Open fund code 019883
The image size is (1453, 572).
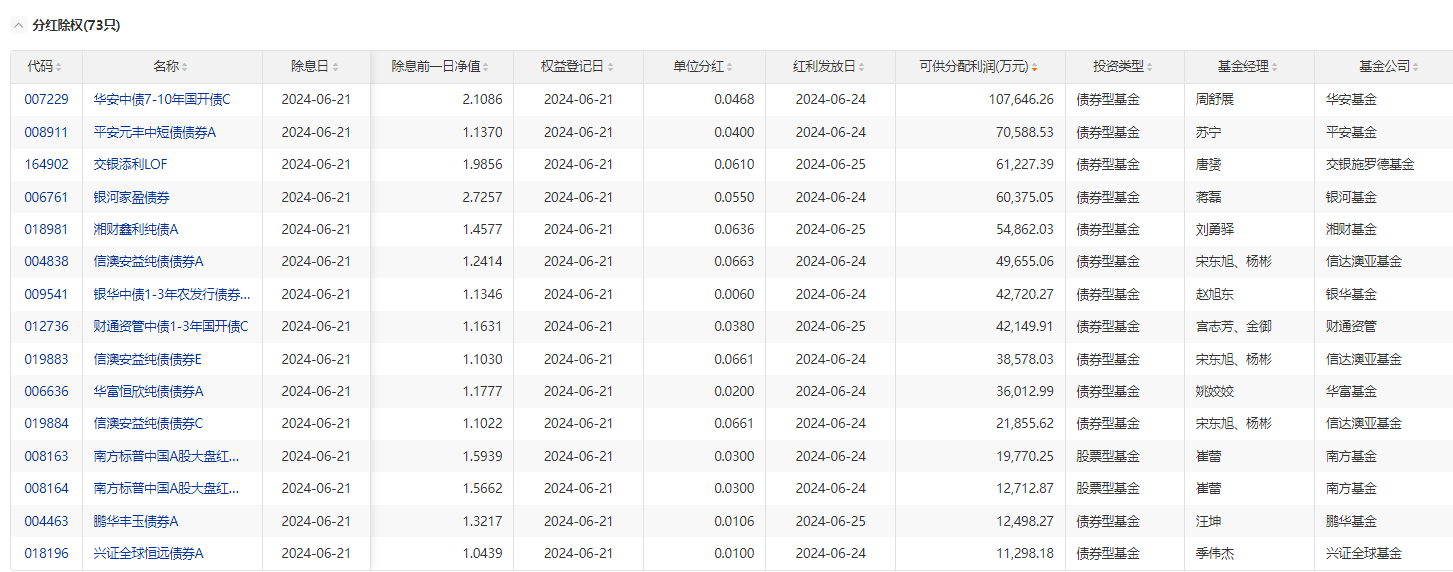[x=46, y=359]
